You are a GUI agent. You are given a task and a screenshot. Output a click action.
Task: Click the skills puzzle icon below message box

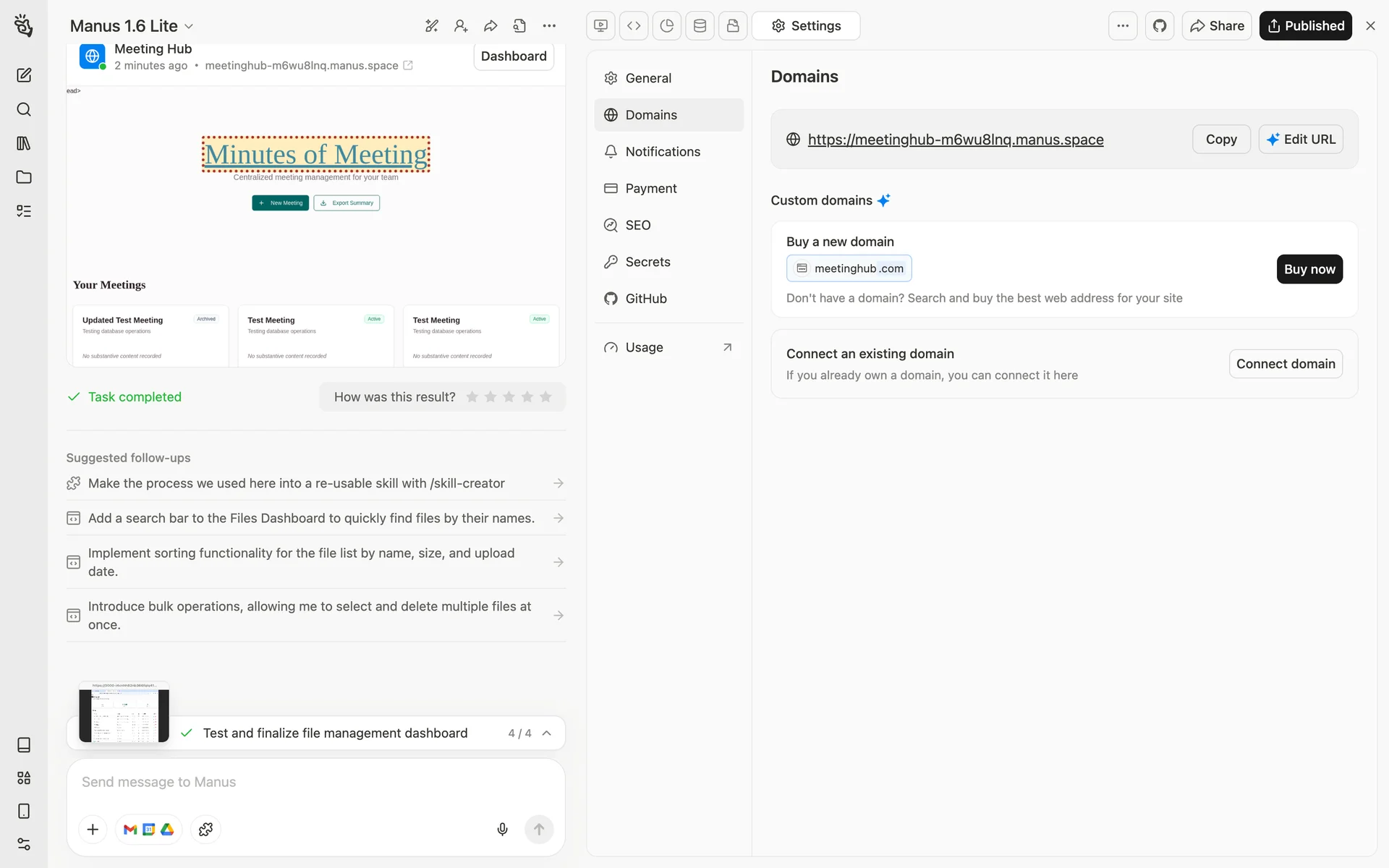(x=205, y=829)
